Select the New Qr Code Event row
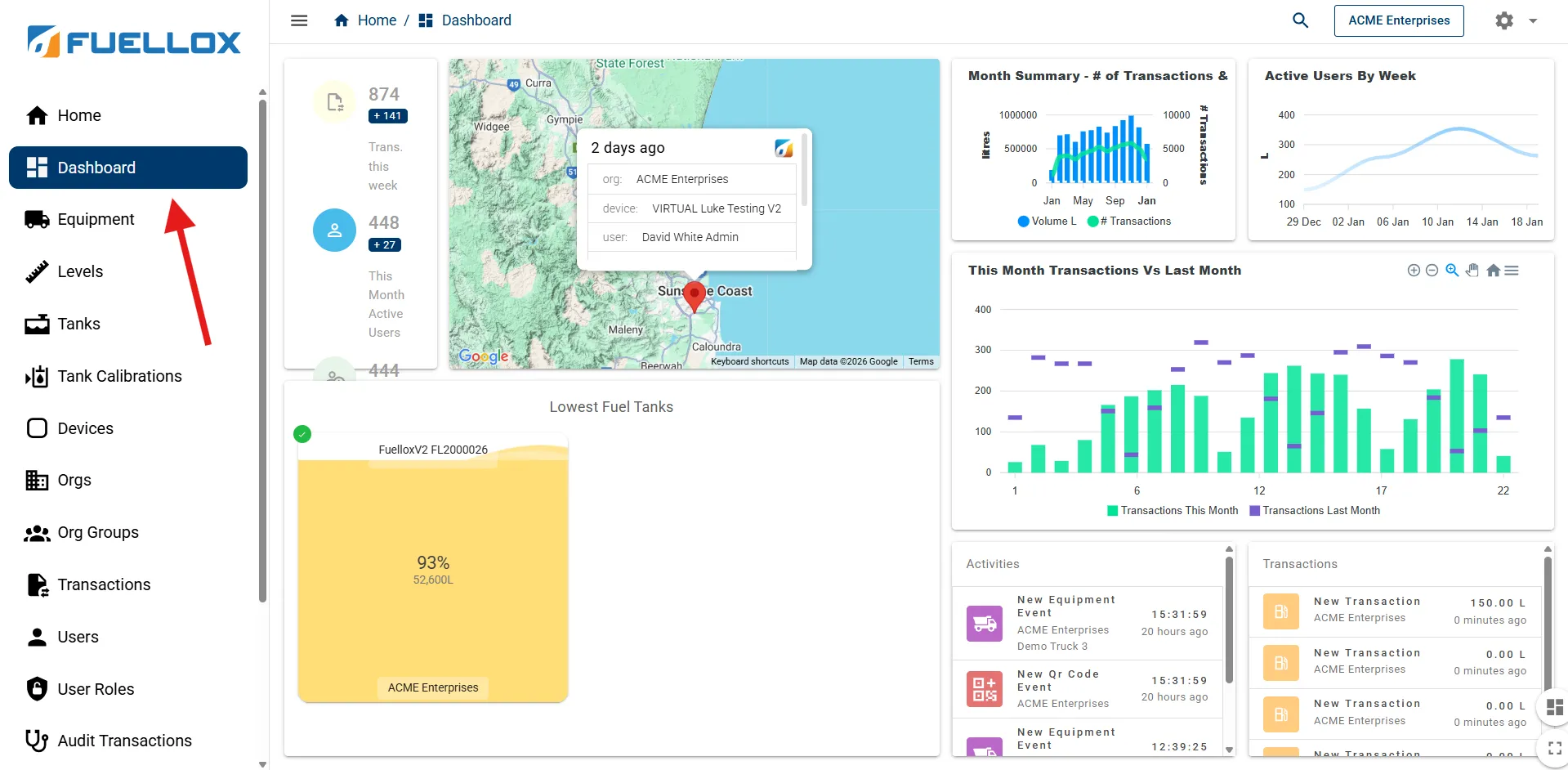 coord(1088,689)
